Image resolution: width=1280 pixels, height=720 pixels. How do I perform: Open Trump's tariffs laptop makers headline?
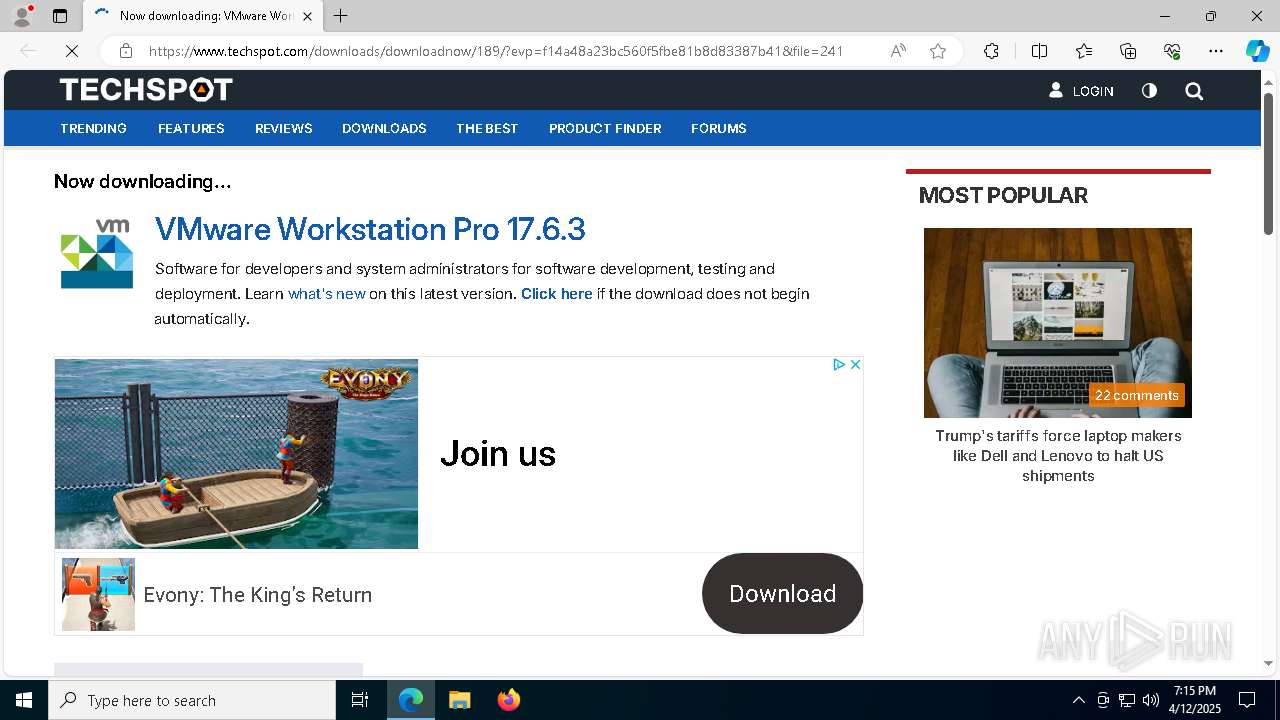click(x=1058, y=456)
